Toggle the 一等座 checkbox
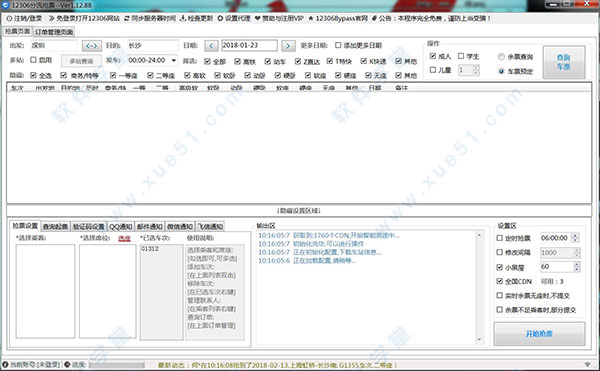 click(x=113, y=75)
